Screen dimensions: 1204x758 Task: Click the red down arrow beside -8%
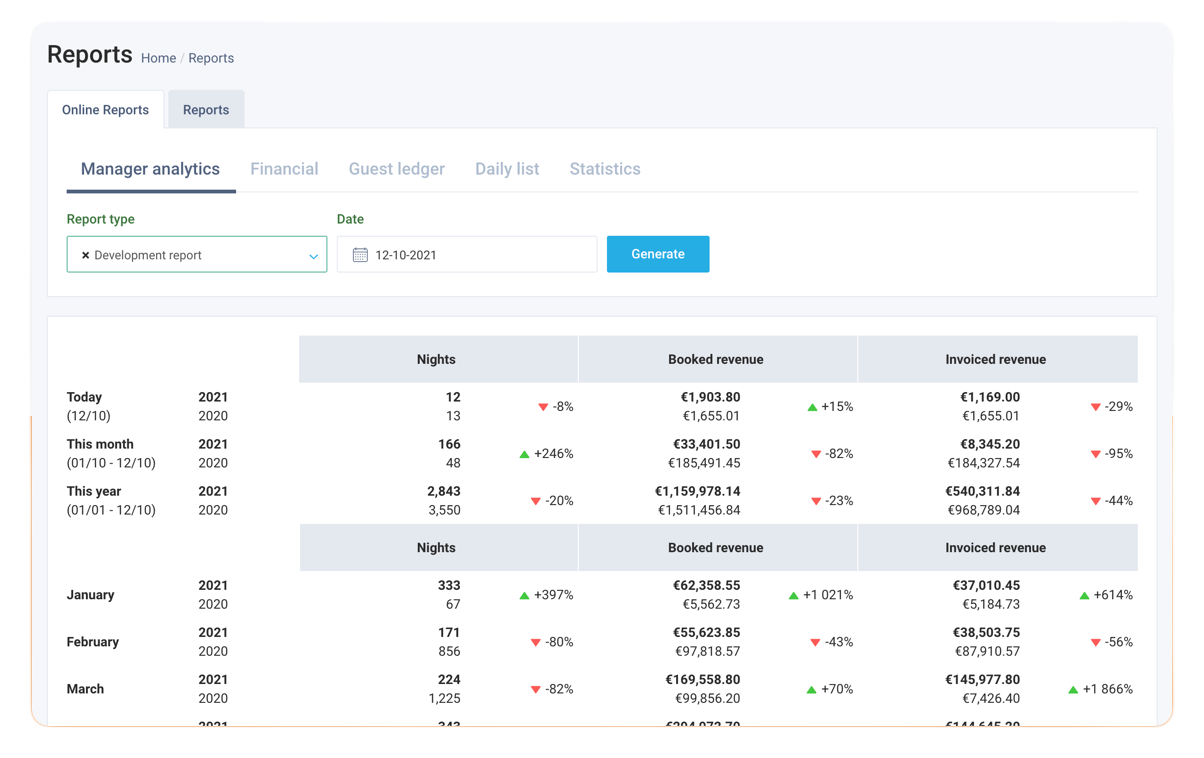click(543, 407)
